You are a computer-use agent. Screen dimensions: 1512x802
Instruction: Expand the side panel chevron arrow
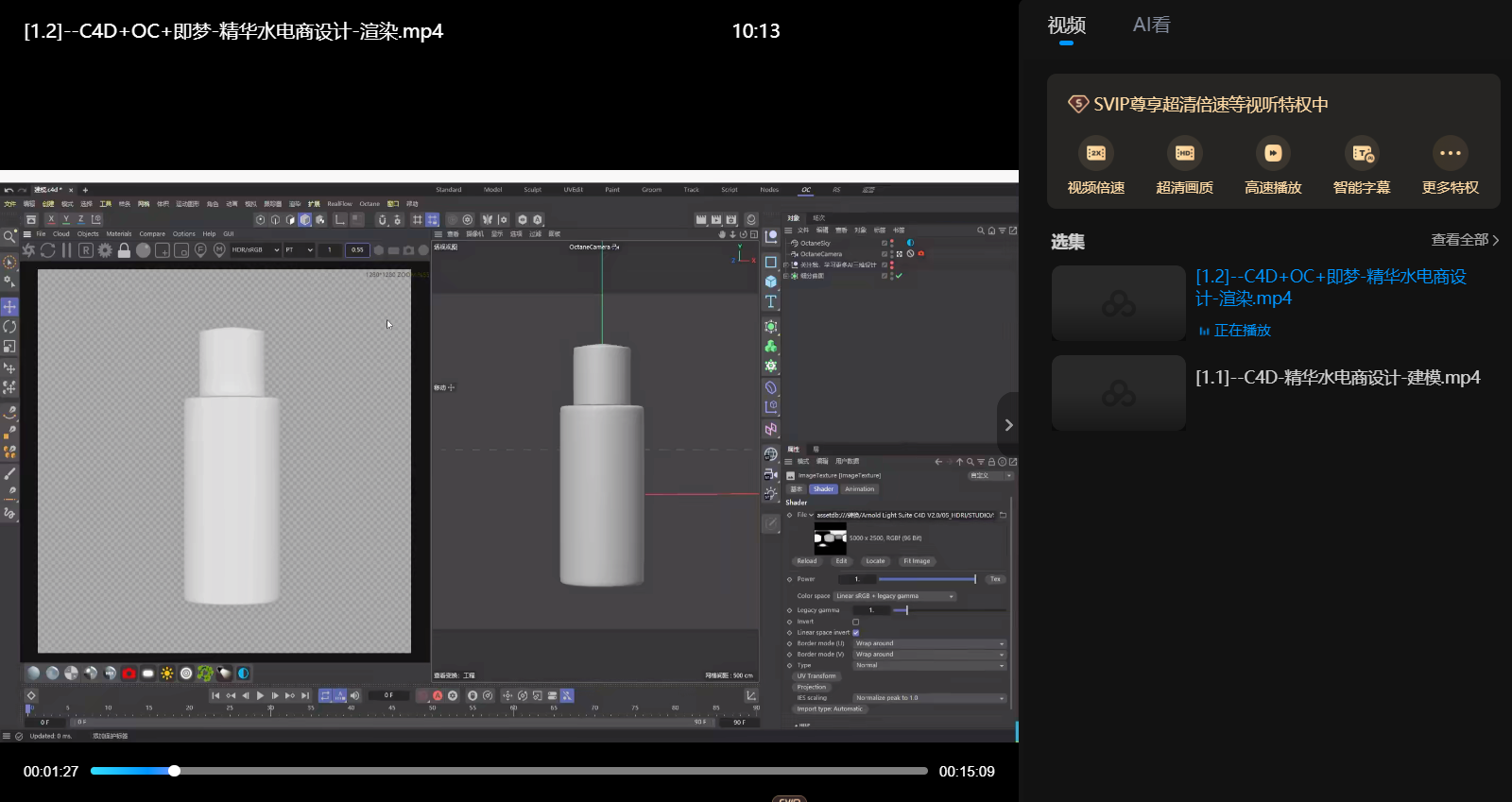[x=1008, y=425]
